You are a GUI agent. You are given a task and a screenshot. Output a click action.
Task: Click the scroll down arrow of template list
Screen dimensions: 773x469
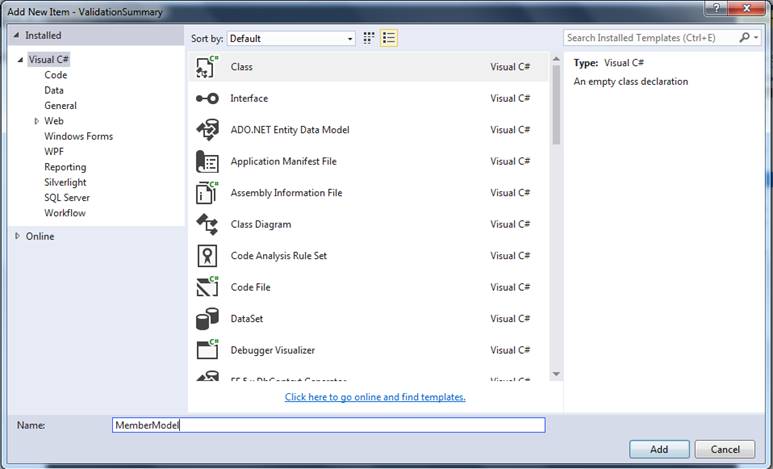(556, 374)
